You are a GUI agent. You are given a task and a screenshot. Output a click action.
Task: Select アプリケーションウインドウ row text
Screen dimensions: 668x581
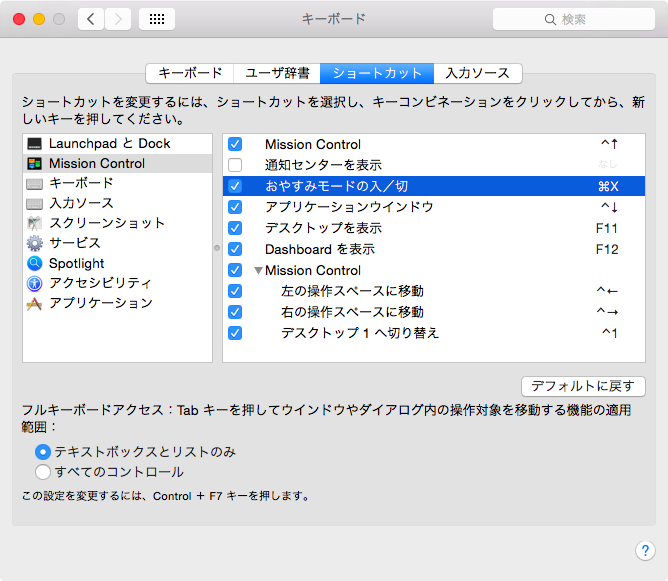[349, 207]
